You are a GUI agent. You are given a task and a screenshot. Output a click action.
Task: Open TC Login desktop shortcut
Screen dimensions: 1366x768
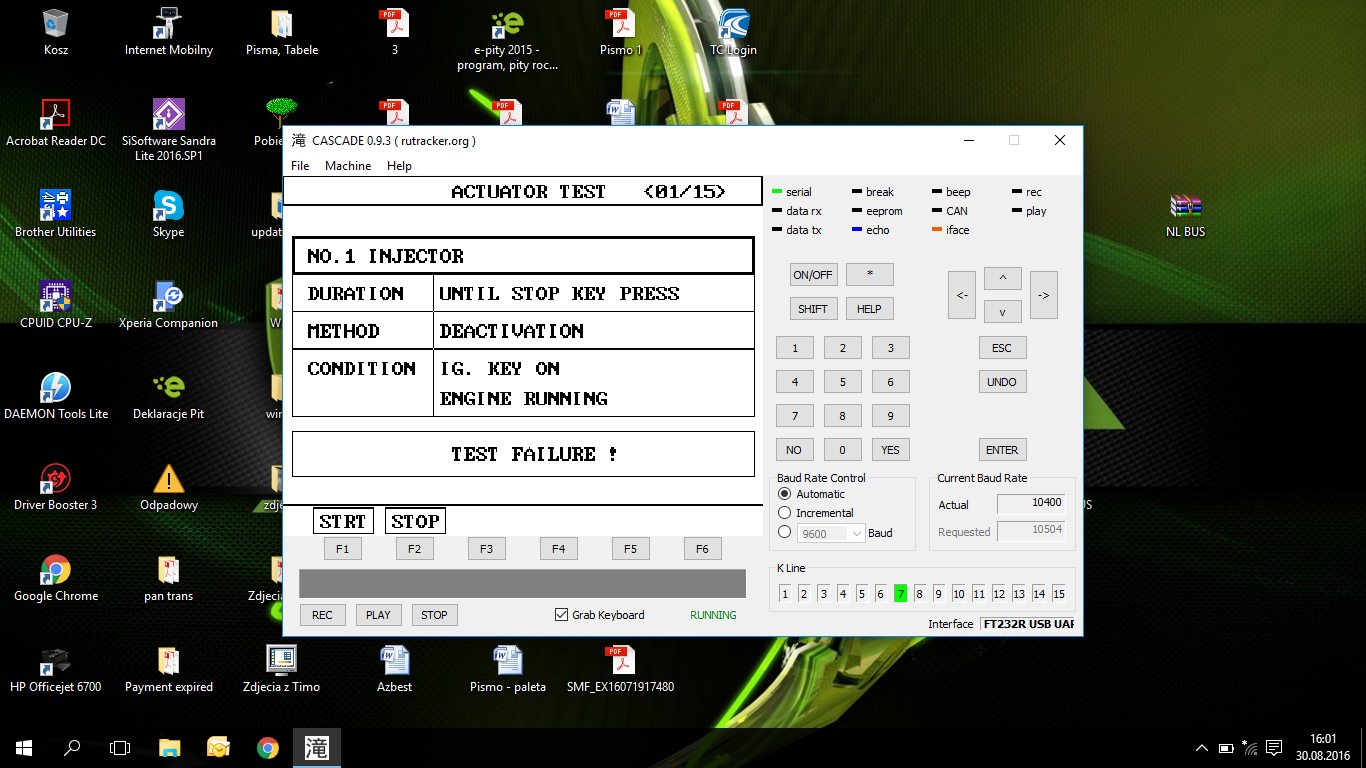(x=733, y=32)
